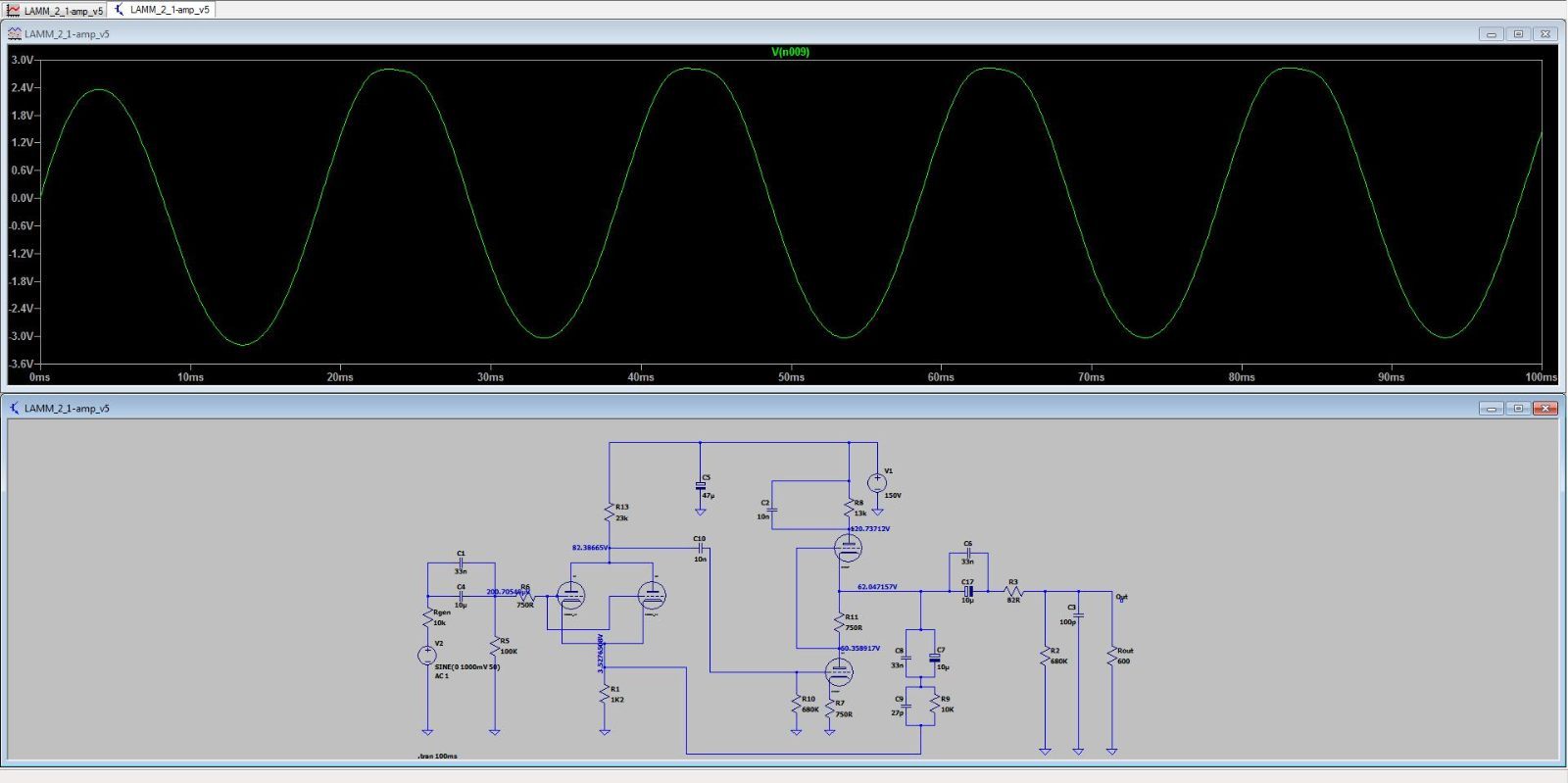Minimize the waveform plot window
The height and width of the screenshot is (783, 1568).
[x=1491, y=33]
